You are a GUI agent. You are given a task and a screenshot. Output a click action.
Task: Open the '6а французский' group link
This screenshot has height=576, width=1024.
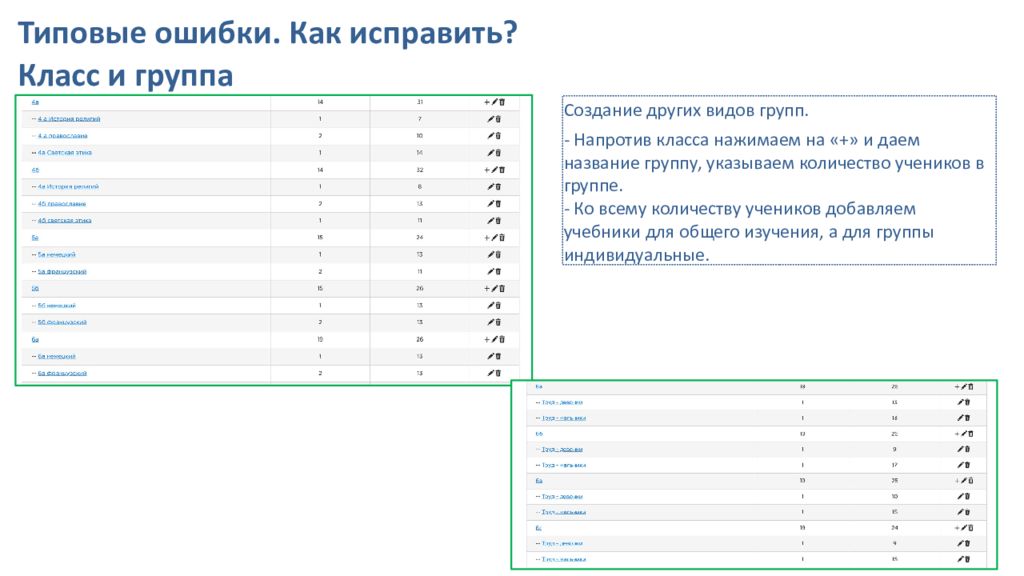click(x=61, y=374)
